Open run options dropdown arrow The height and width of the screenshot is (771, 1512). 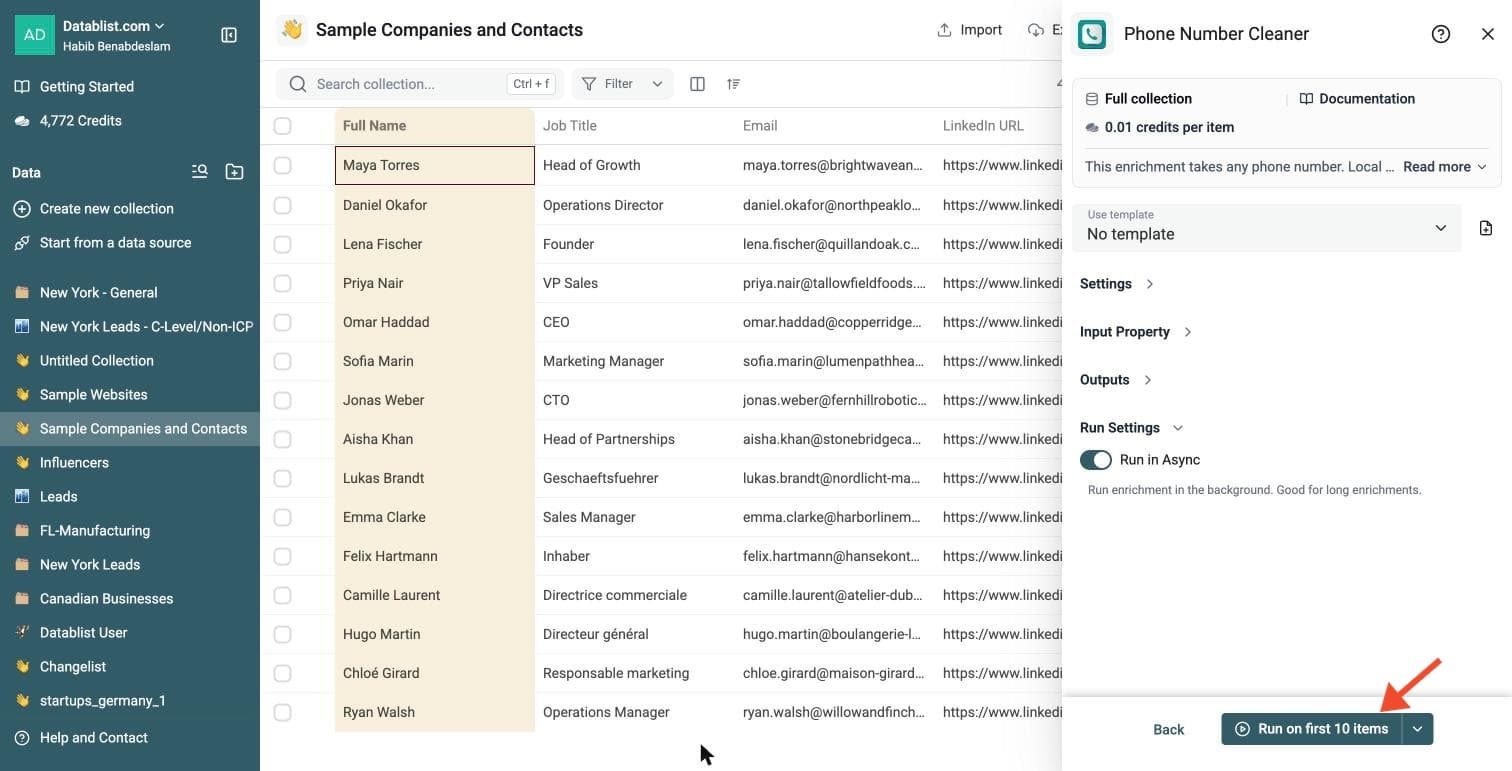tap(1418, 729)
